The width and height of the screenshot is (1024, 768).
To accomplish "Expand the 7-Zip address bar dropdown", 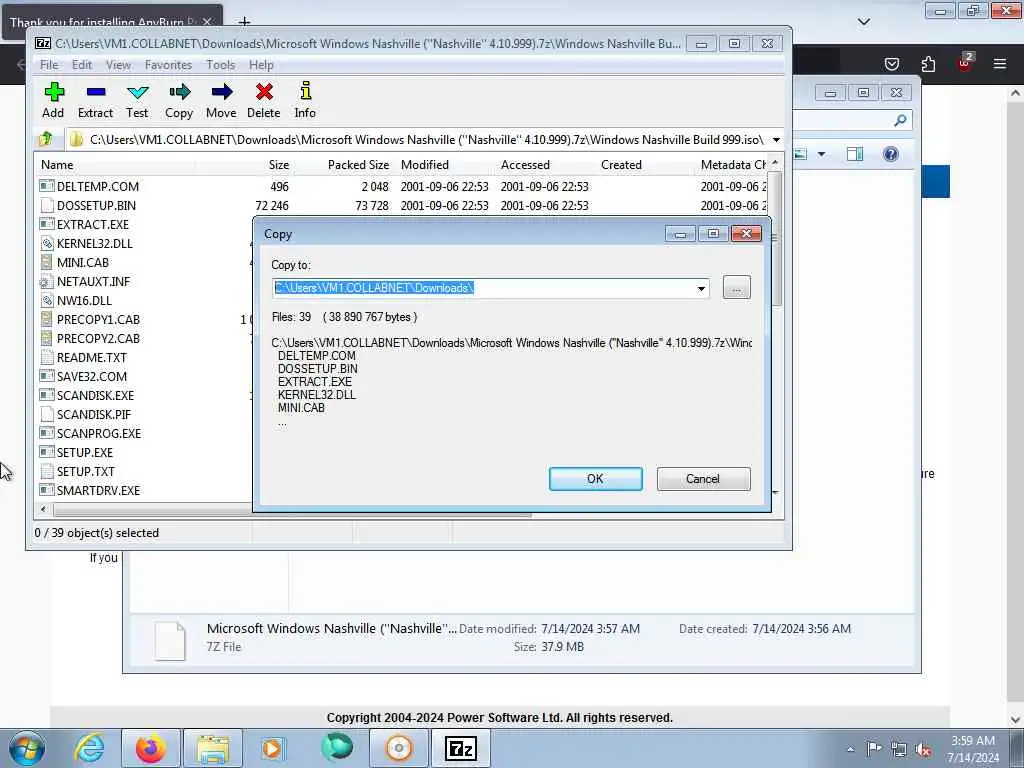I will (x=776, y=140).
